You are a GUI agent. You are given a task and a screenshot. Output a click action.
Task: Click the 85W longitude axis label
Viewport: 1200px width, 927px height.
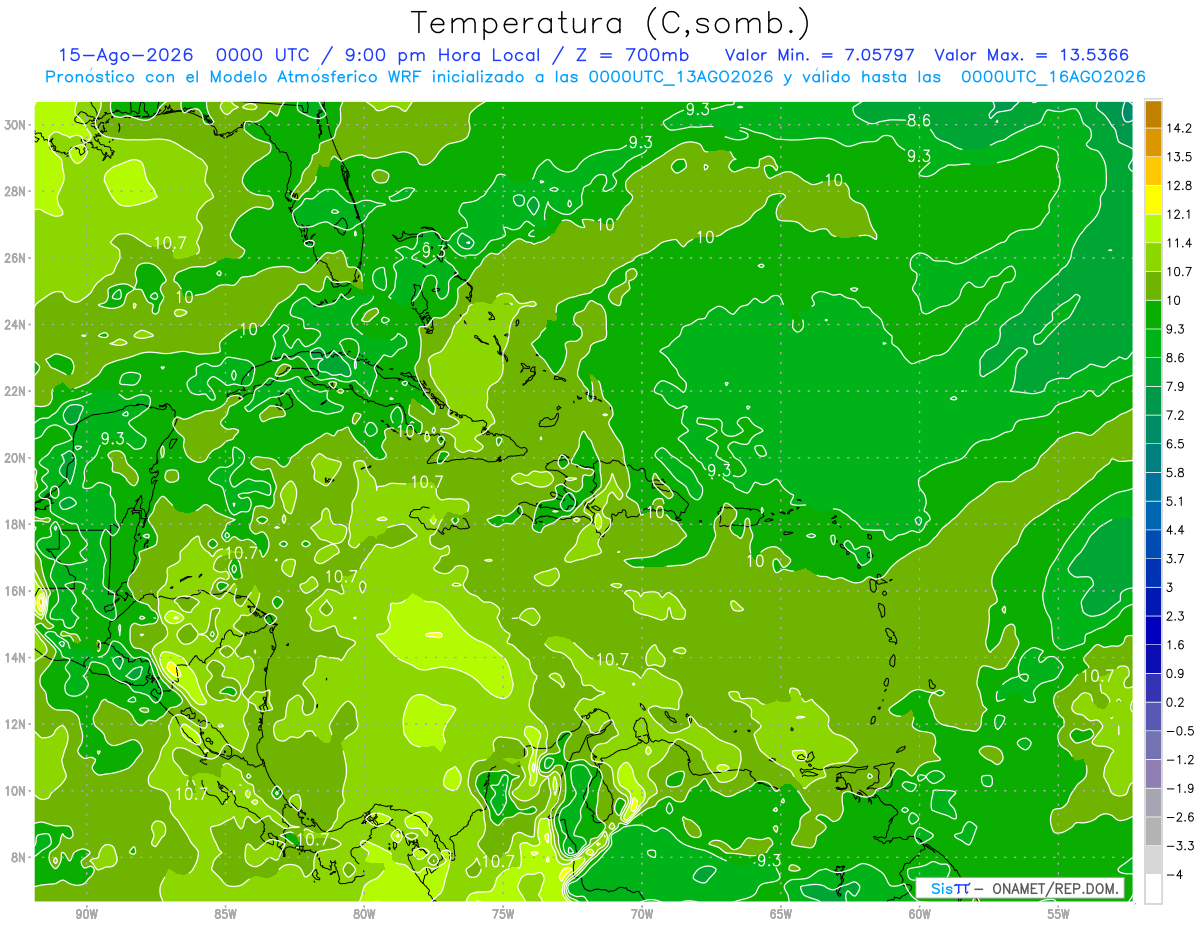226,914
